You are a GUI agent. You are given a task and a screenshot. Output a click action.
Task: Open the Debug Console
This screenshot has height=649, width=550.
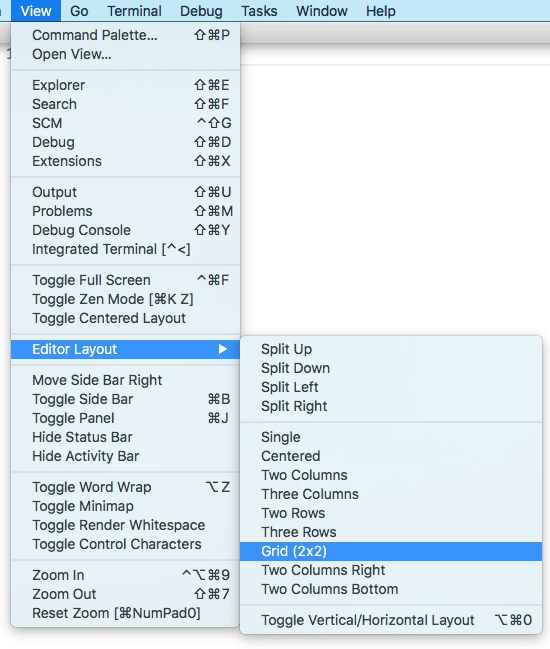[x=125, y=230]
